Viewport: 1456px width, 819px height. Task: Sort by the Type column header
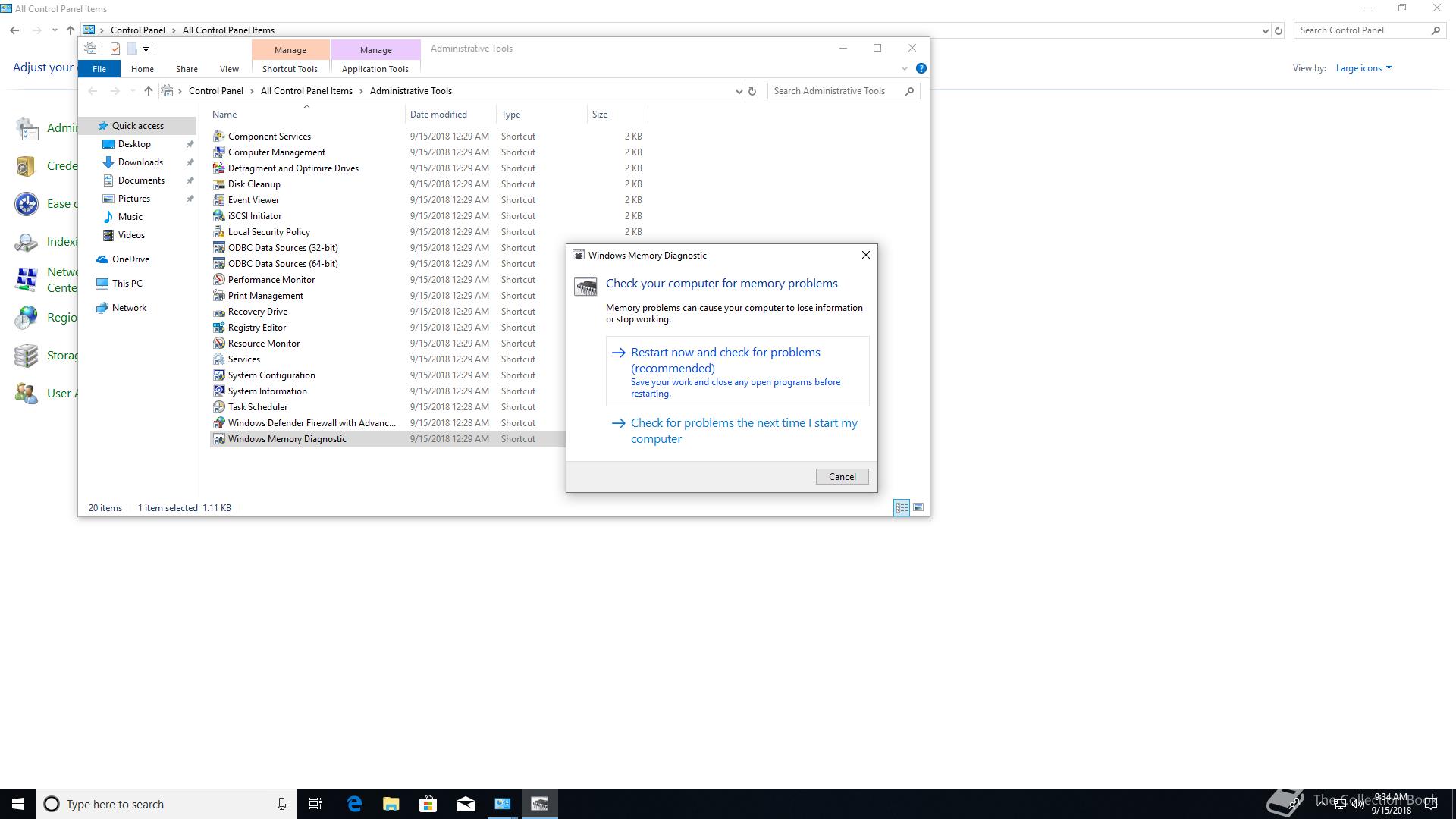click(x=541, y=115)
